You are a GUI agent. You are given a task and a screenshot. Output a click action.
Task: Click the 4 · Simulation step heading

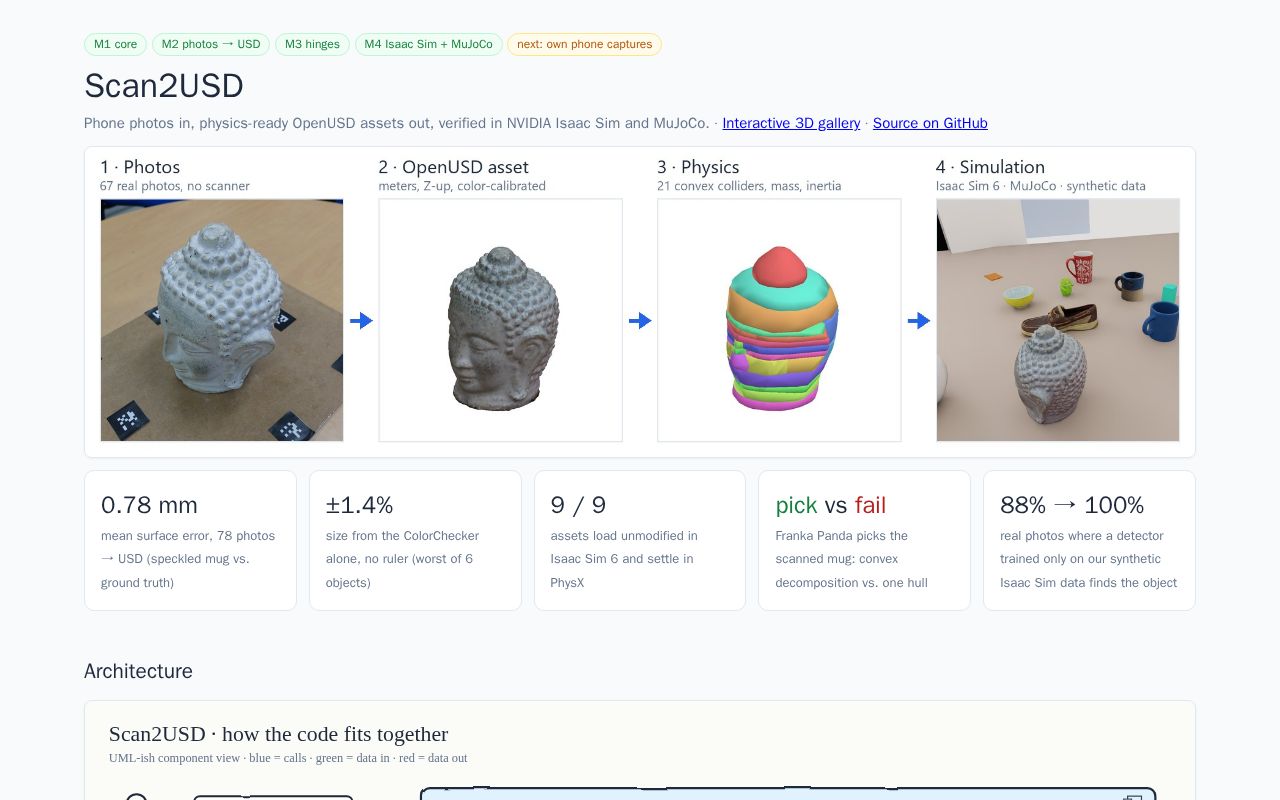(990, 167)
